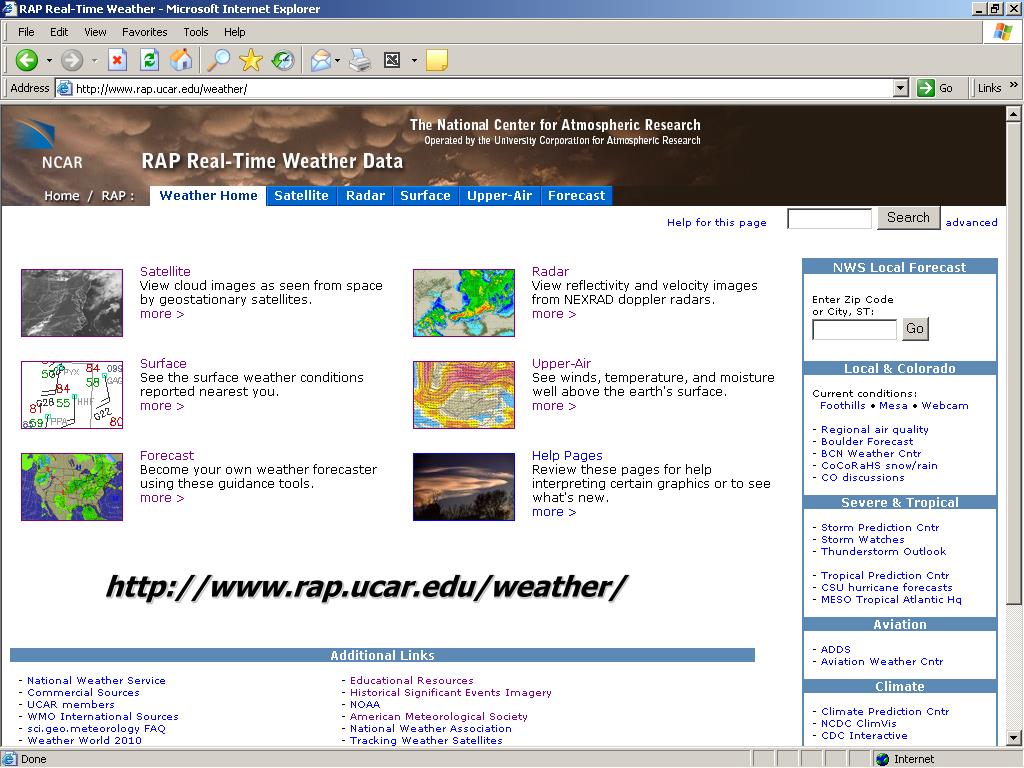Switch to the Satellite tab

[301, 195]
